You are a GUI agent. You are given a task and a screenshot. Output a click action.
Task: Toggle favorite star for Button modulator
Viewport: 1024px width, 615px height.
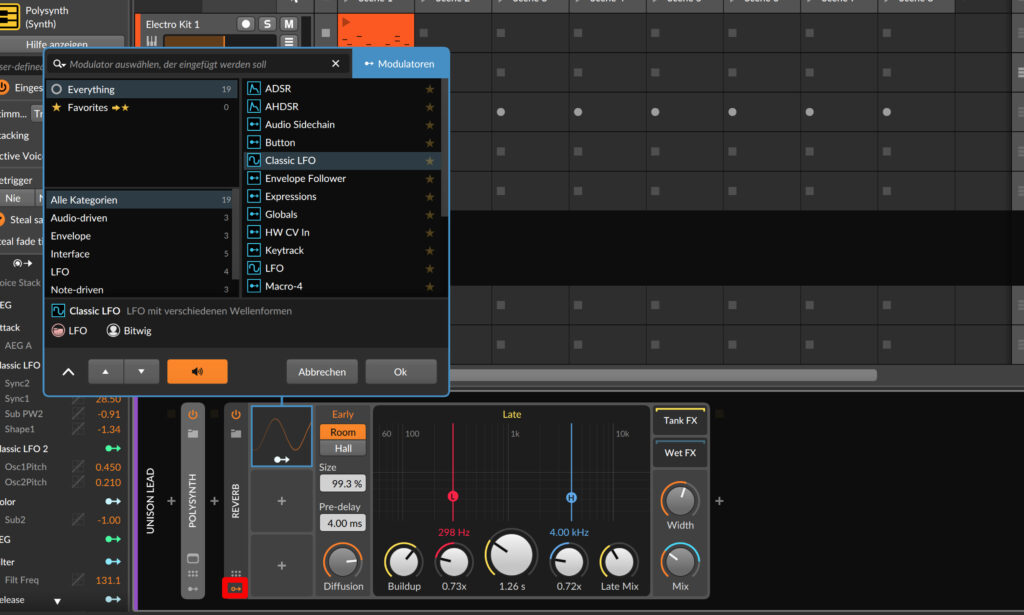430,142
